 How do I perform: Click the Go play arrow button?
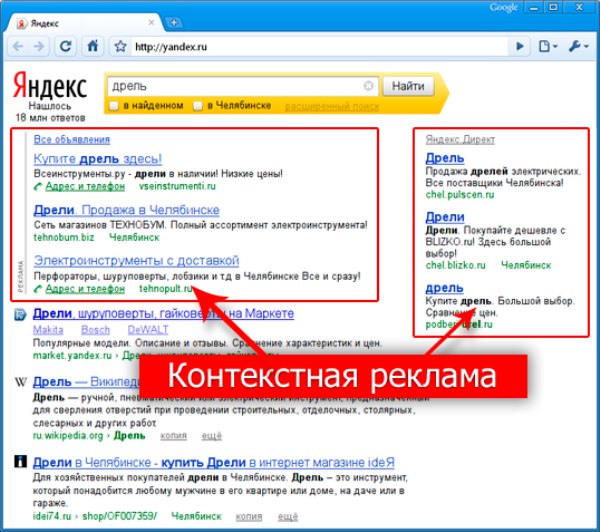tap(520, 47)
